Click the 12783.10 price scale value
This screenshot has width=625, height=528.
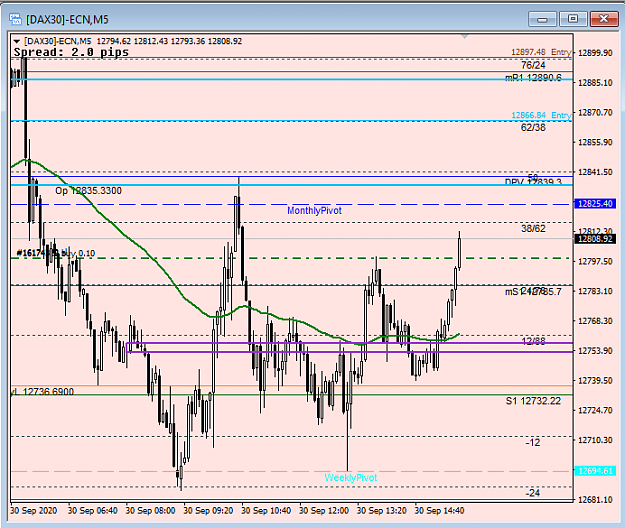[596, 291]
